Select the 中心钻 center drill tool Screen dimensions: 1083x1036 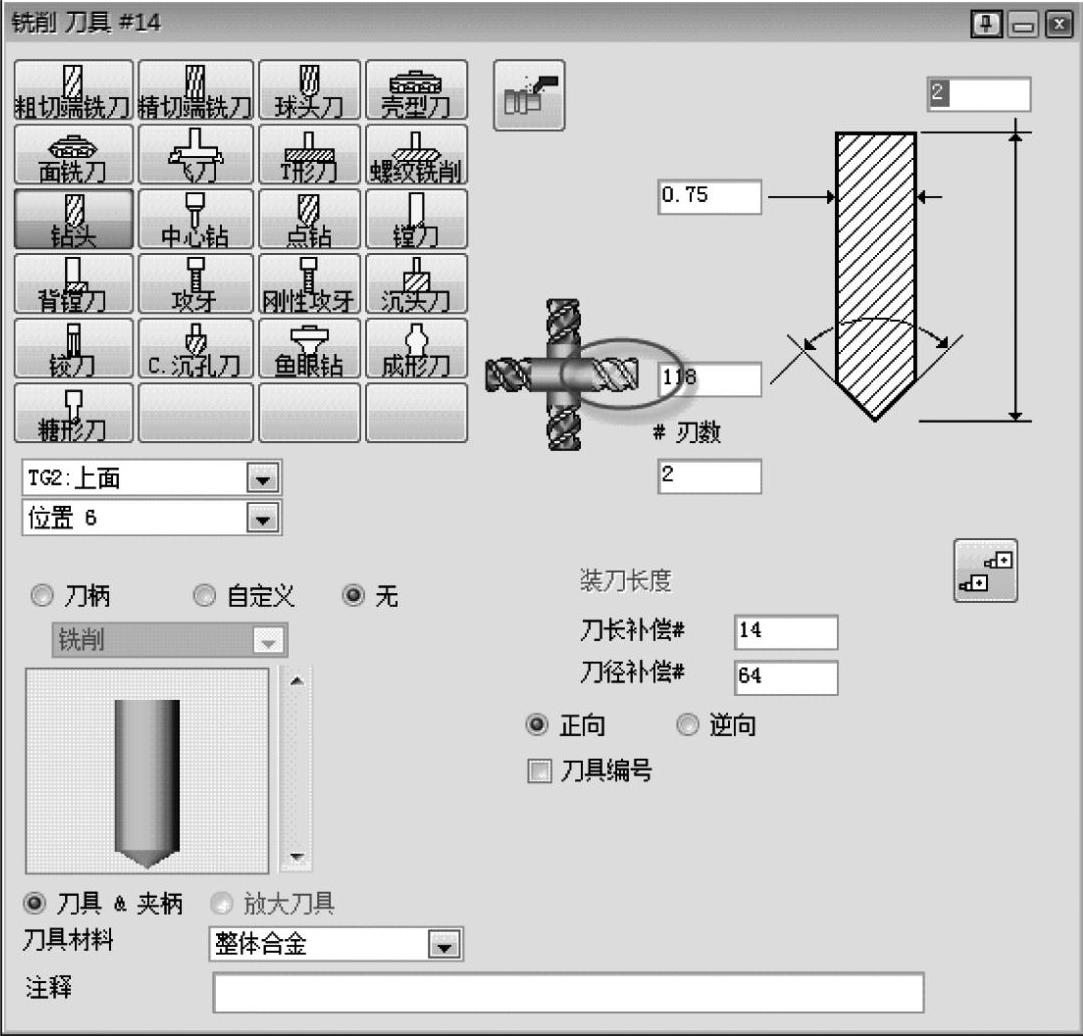(196, 219)
